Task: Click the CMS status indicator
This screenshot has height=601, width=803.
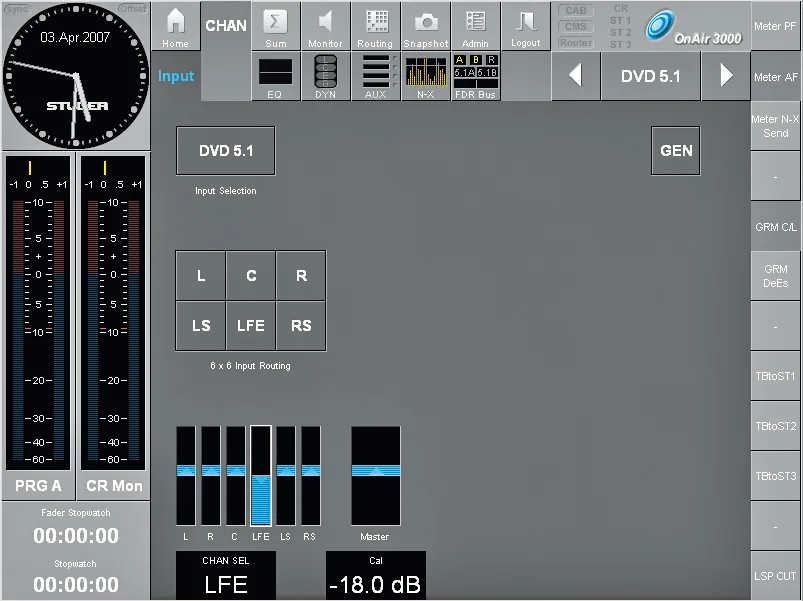Action: pos(576,26)
